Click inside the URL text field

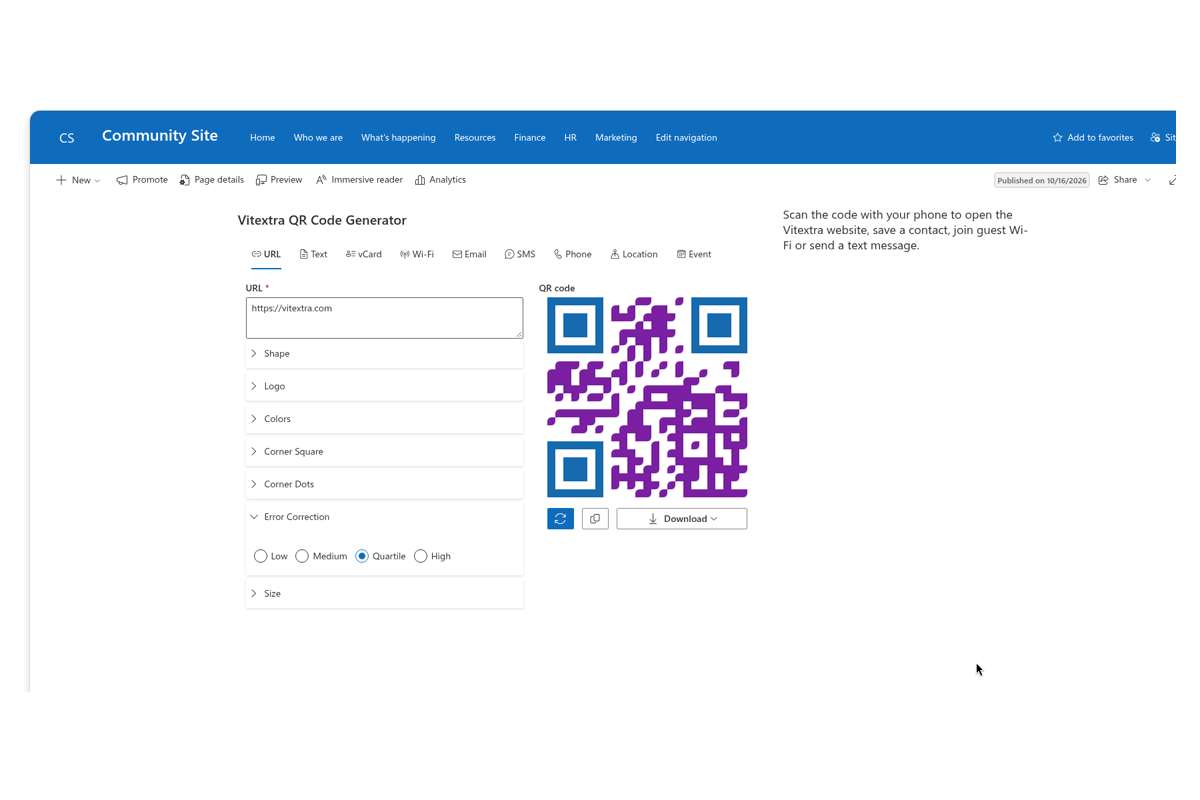tap(384, 318)
